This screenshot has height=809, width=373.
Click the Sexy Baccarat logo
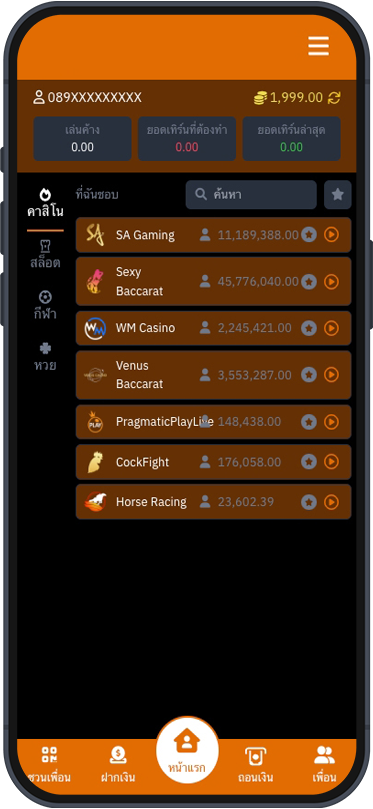click(95, 281)
